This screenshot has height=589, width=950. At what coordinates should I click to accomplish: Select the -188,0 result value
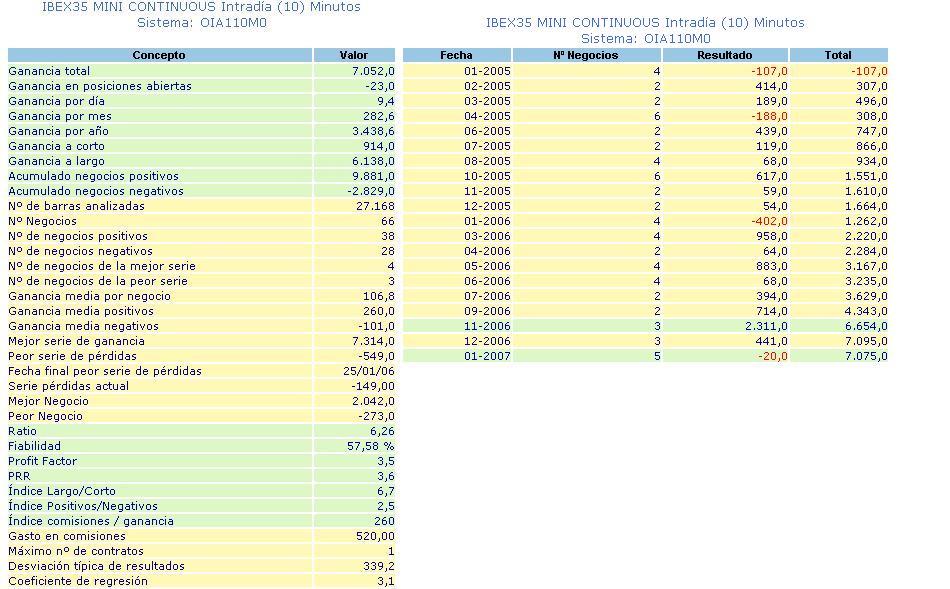[769, 116]
